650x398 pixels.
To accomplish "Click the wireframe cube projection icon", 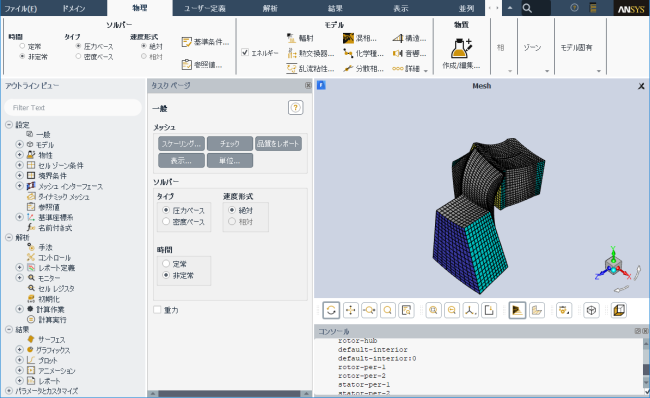I will click(x=592, y=310).
